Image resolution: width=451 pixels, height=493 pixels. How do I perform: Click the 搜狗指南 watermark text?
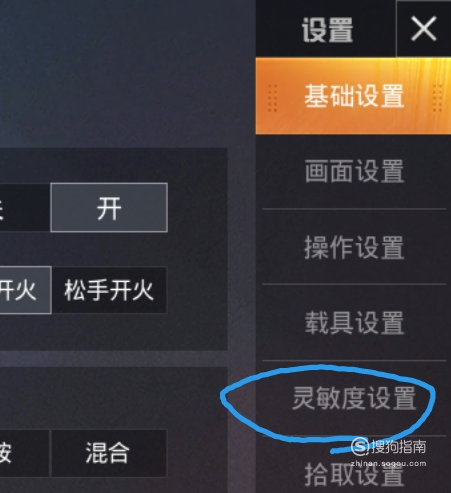398,446
